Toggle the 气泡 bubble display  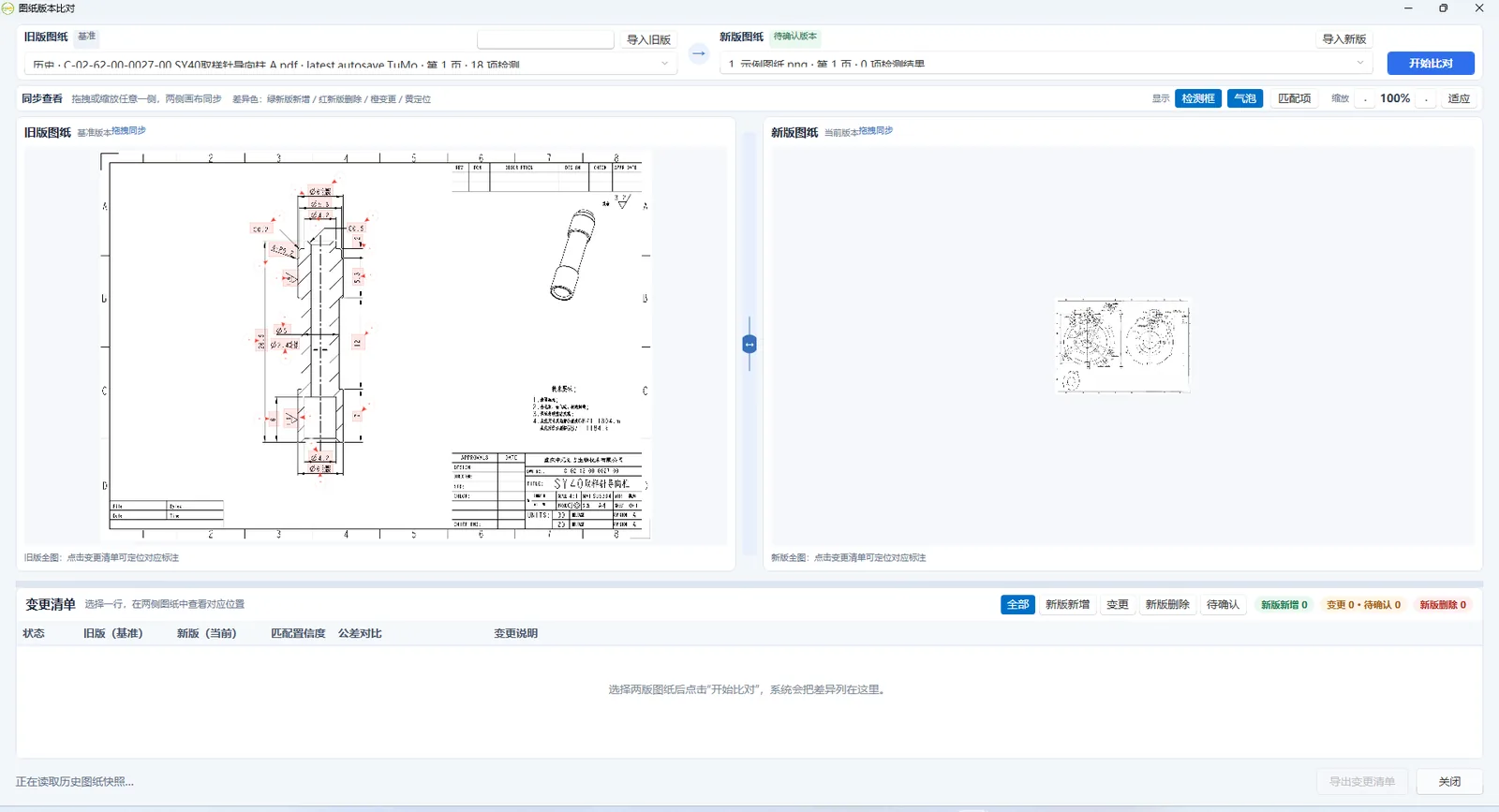1245,98
